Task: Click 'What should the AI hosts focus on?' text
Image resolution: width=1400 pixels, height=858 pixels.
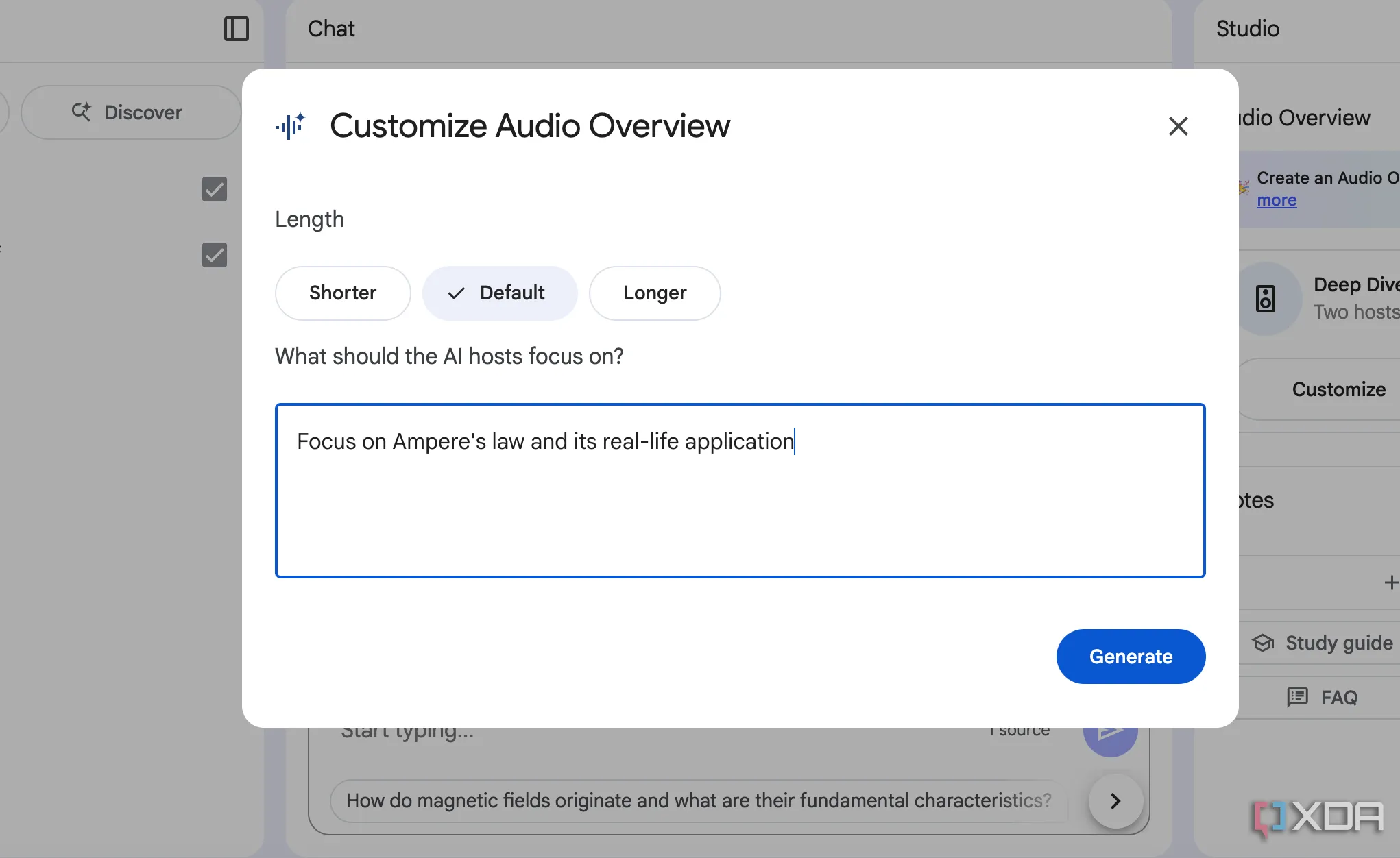Action: (449, 356)
